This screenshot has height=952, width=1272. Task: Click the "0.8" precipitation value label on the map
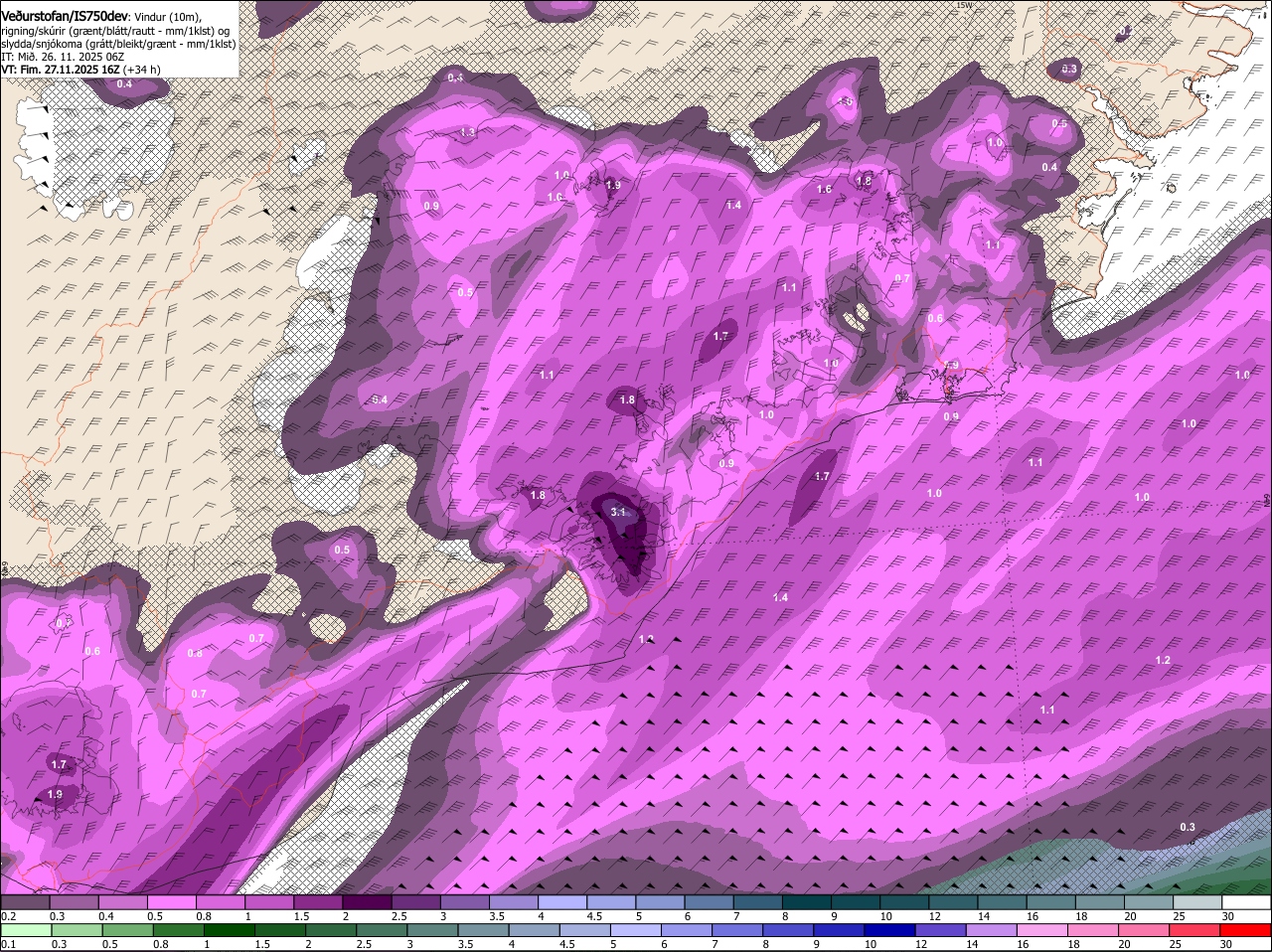pos(195,653)
